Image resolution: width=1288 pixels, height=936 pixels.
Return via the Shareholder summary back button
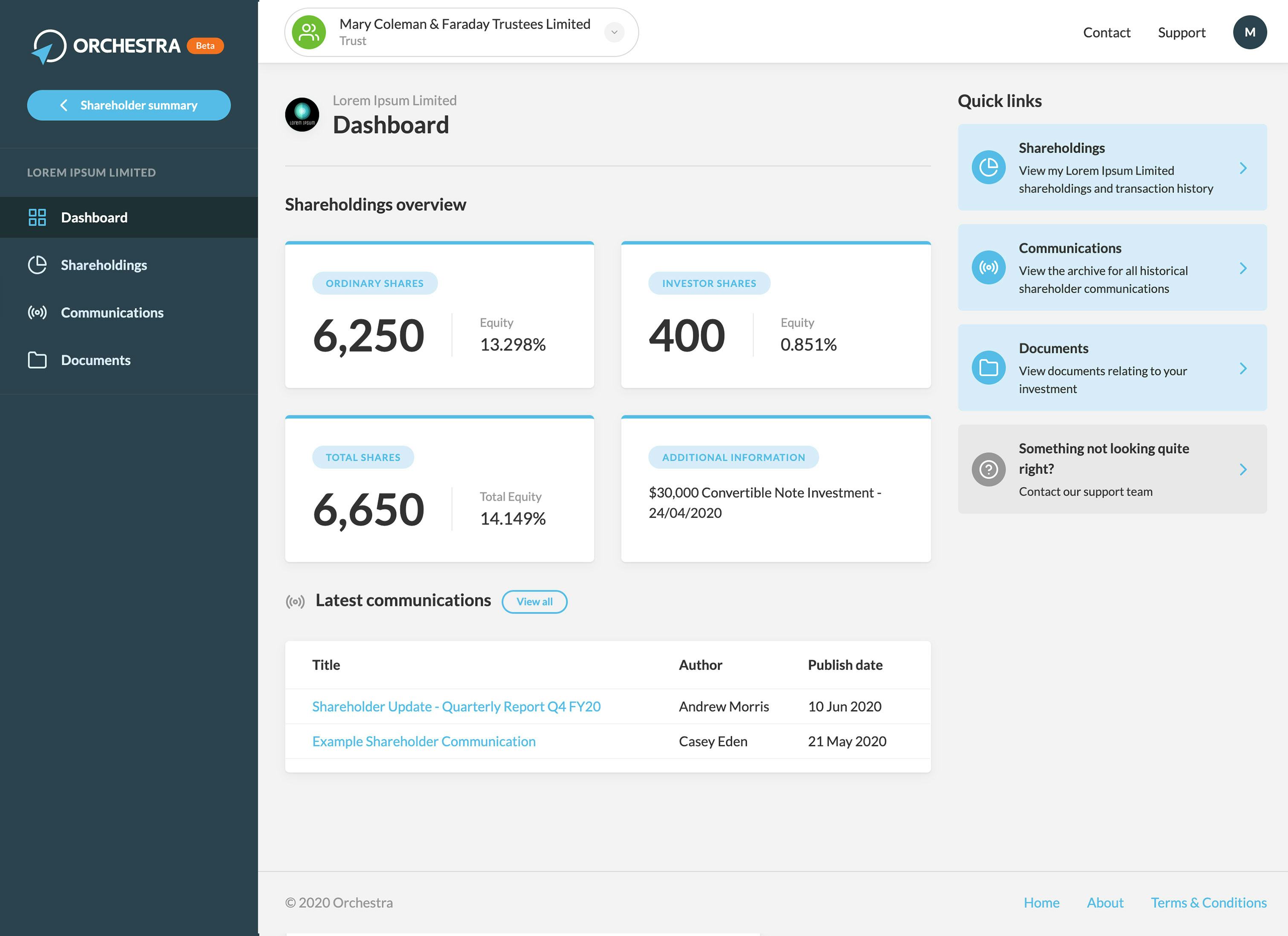tap(128, 105)
